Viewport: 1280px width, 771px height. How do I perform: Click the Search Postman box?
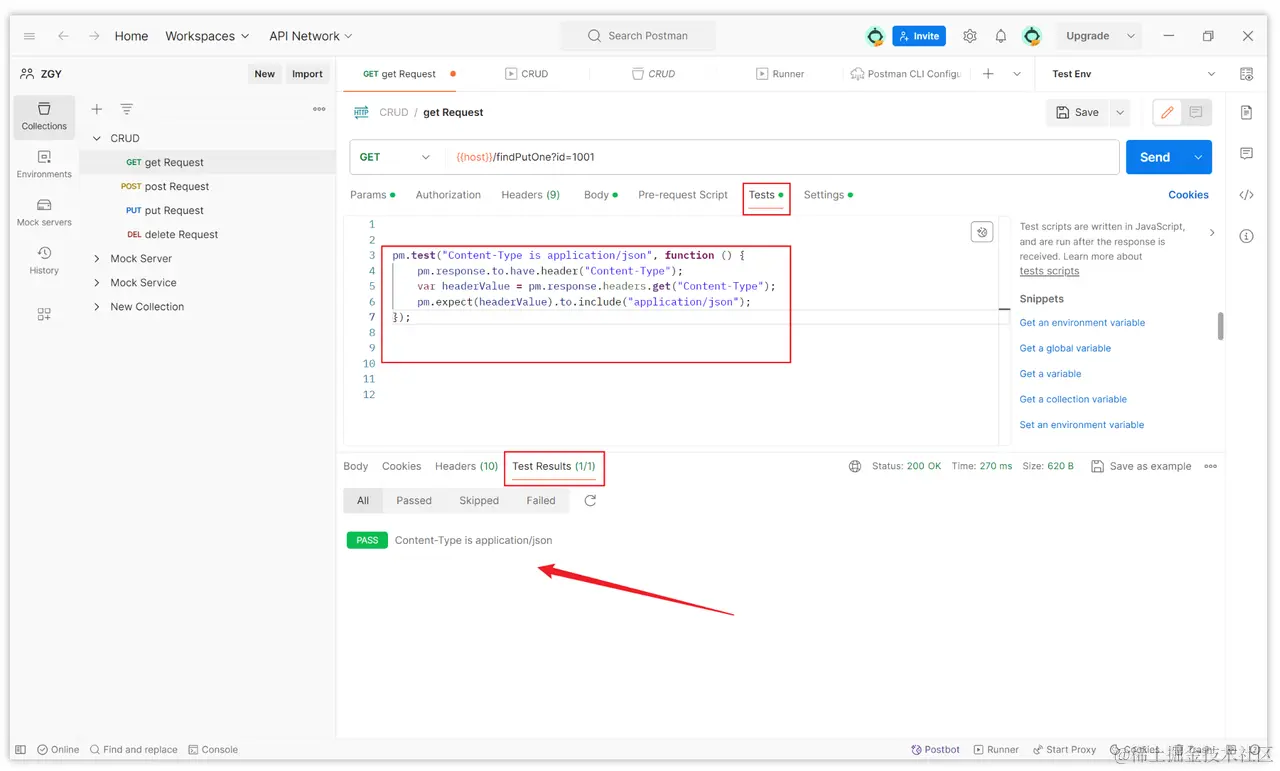click(638, 36)
